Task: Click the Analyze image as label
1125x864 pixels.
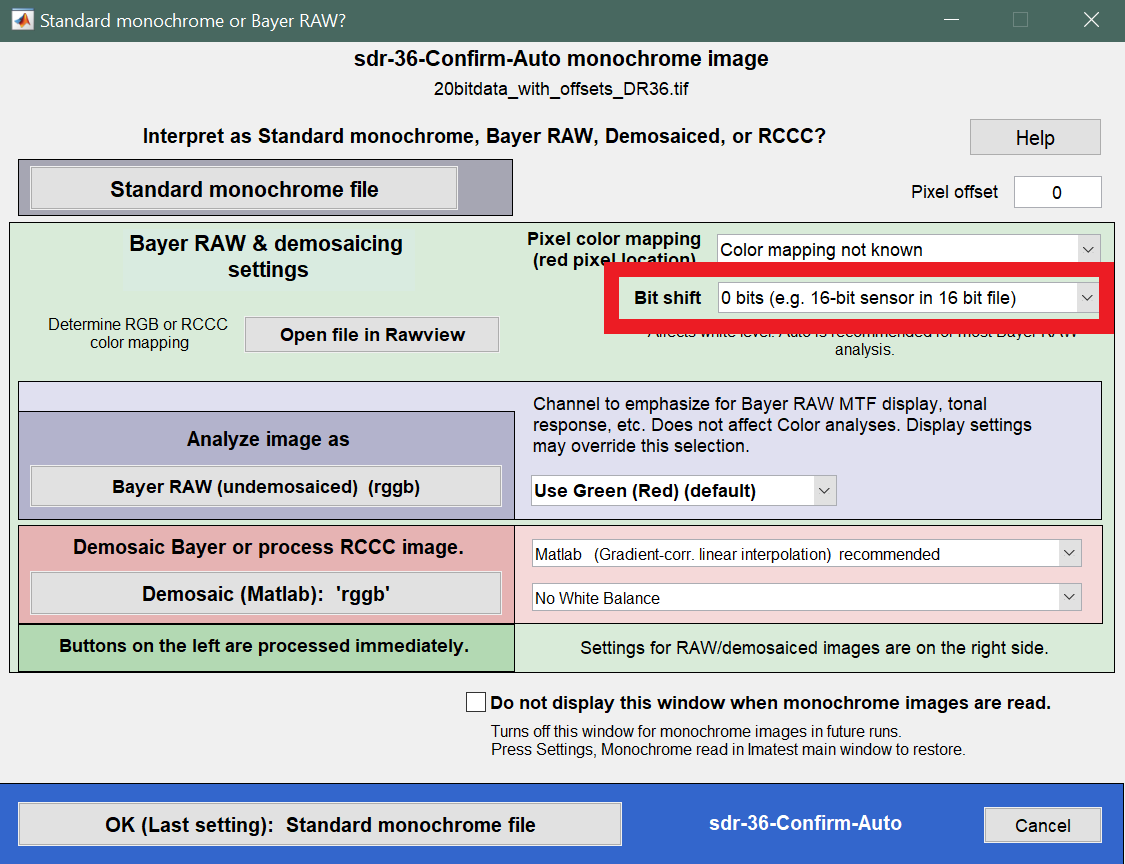Action: coord(268,439)
